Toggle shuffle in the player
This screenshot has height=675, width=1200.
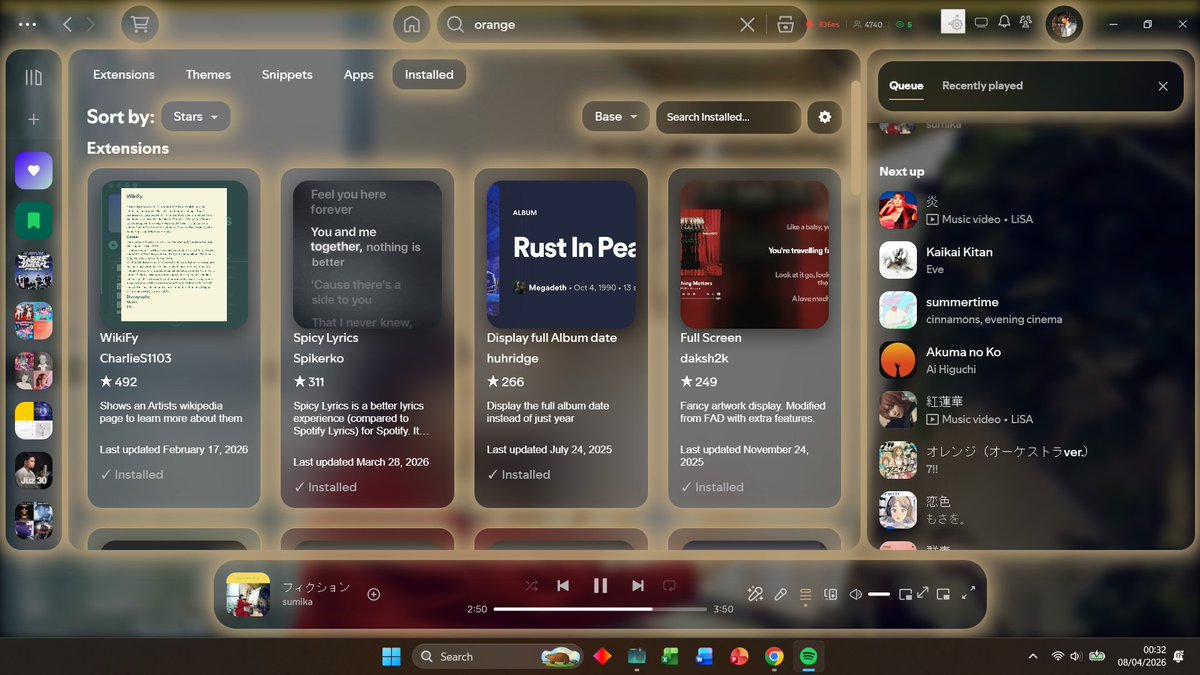532,585
